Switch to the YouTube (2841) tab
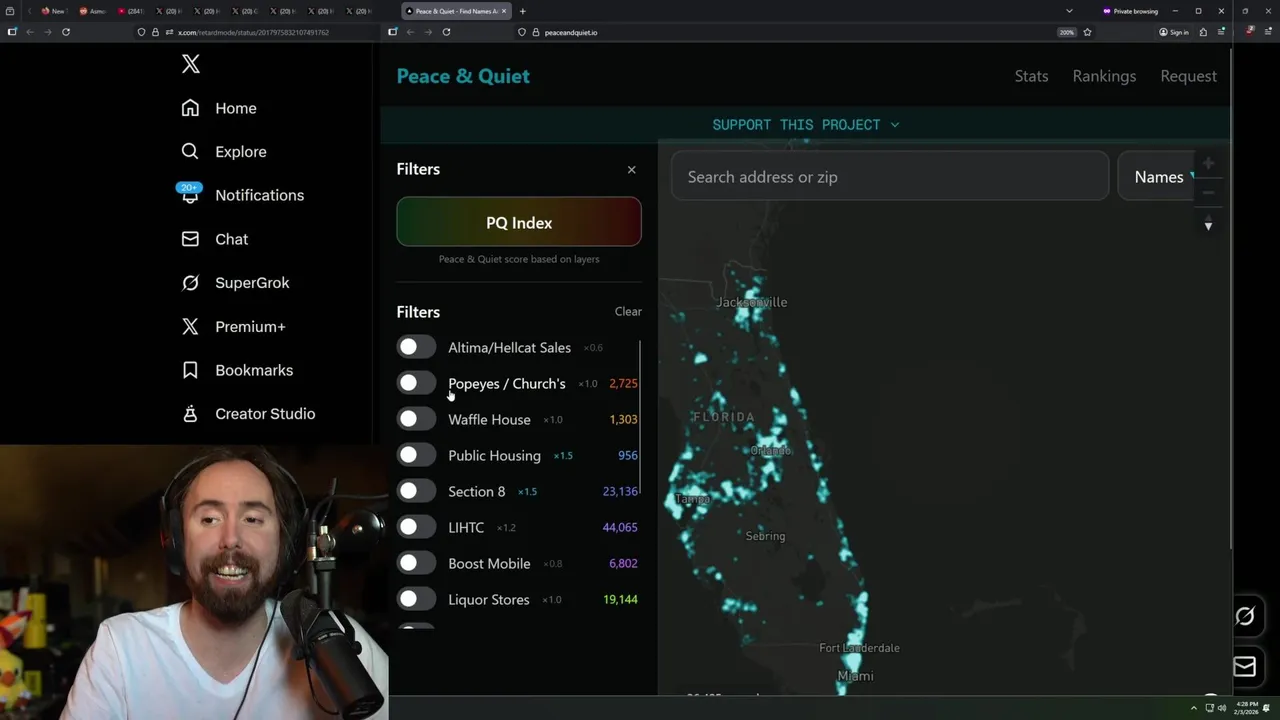Image resolution: width=1280 pixels, height=720 pixels. click(133, 11)
